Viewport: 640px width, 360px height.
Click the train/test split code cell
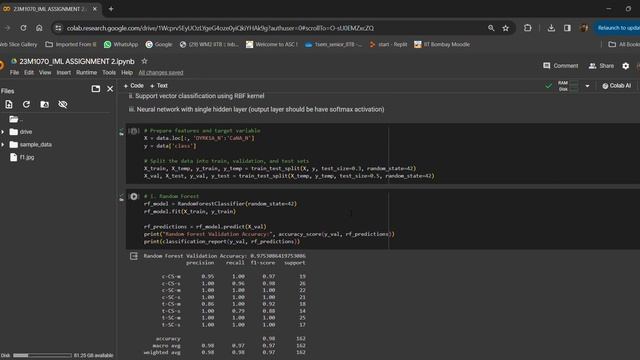tap(382, 153)
